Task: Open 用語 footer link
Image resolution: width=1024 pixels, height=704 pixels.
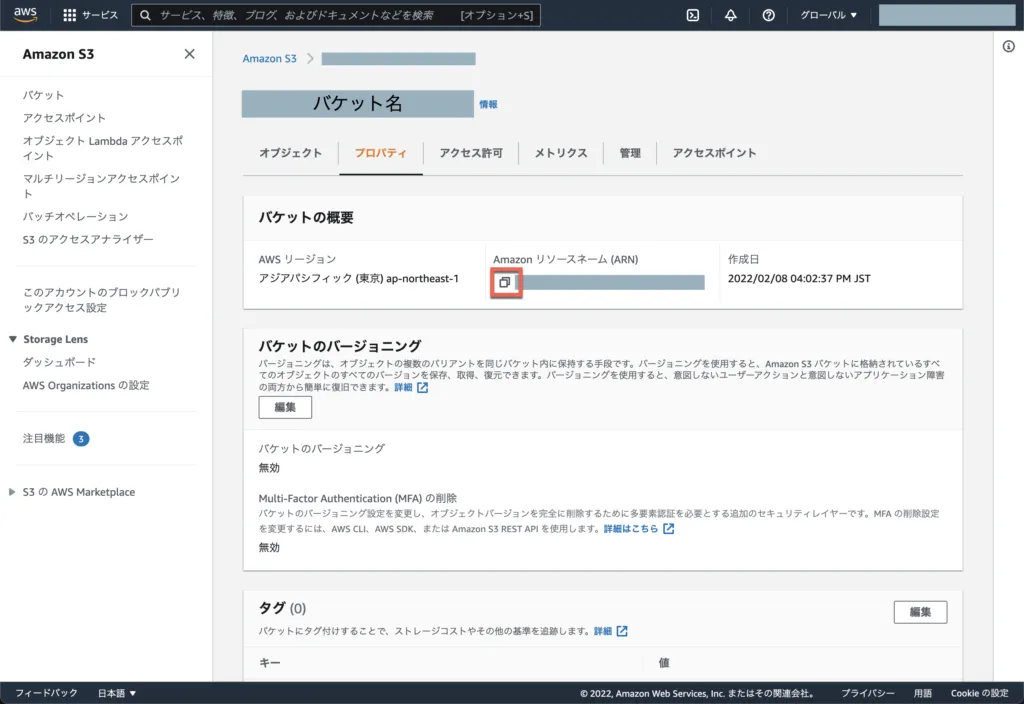Action: click(922, 693)
